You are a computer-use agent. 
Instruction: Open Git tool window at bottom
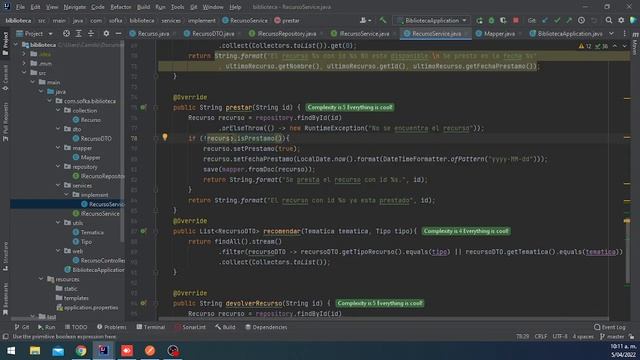22,327
